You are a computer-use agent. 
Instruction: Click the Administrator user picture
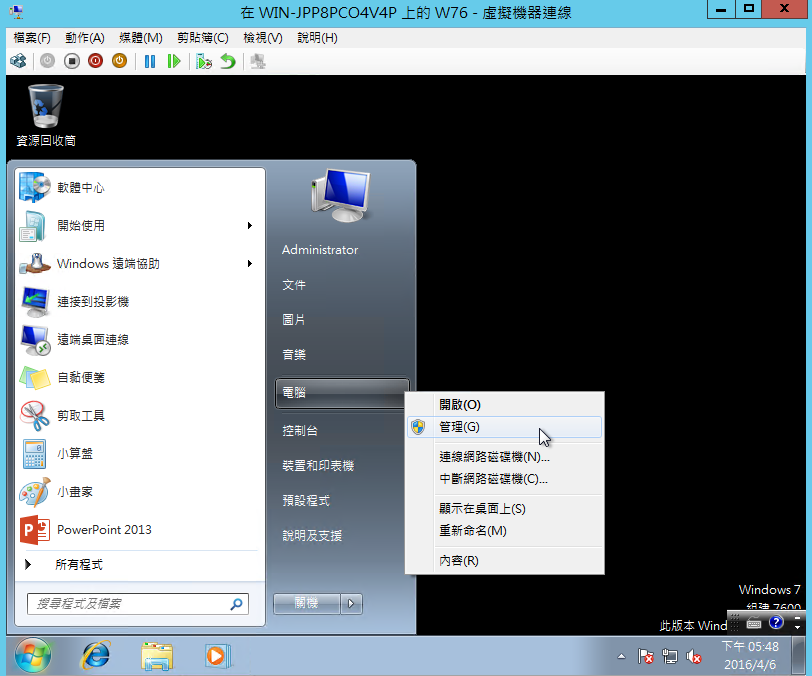341,195
